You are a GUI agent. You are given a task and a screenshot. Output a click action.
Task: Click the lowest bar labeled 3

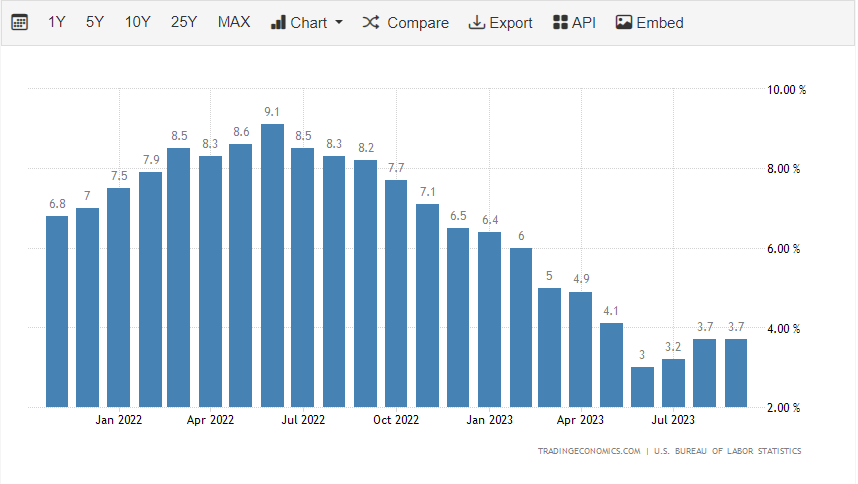(642, 387)
